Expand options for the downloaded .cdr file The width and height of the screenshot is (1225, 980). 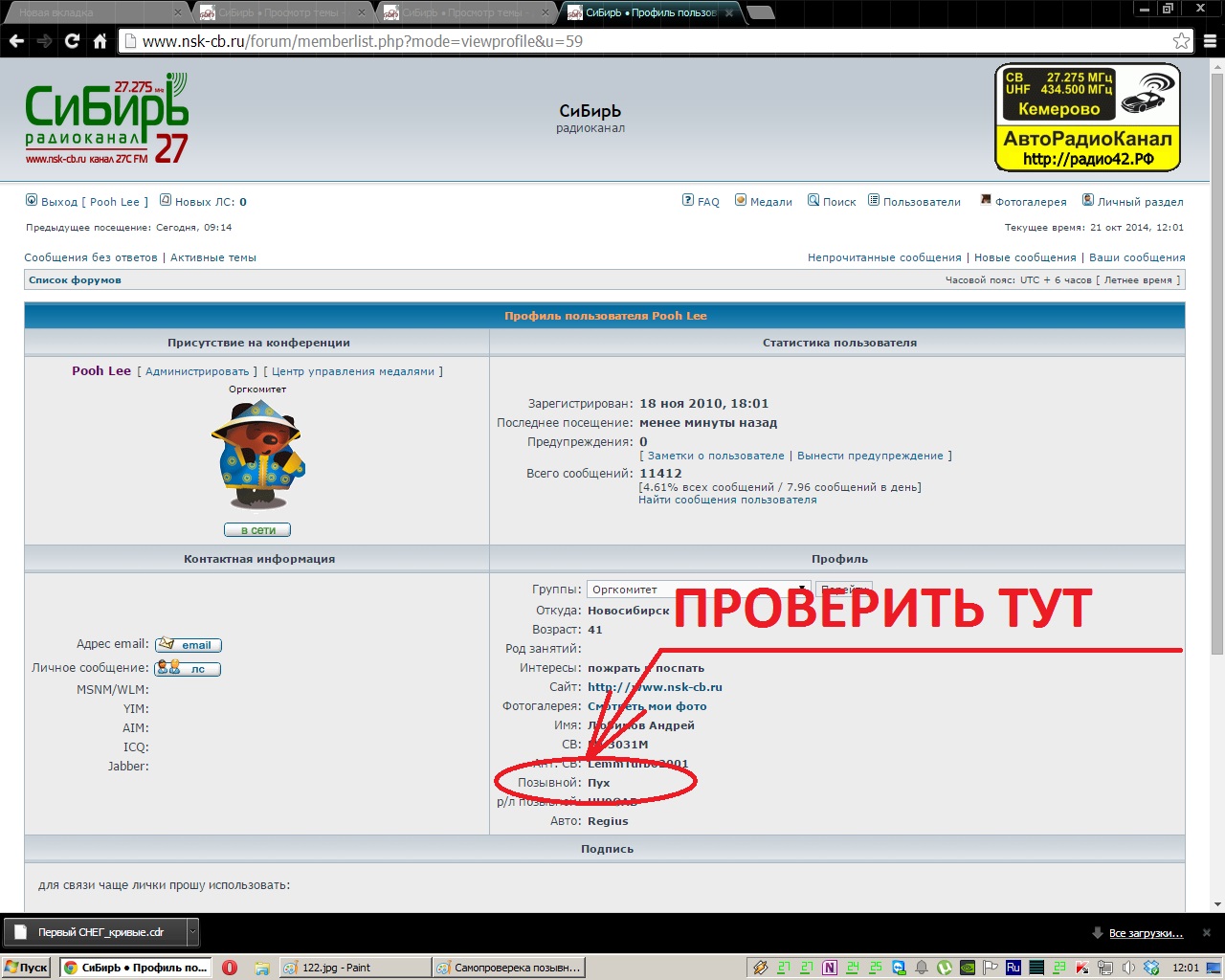coord(192,931)
